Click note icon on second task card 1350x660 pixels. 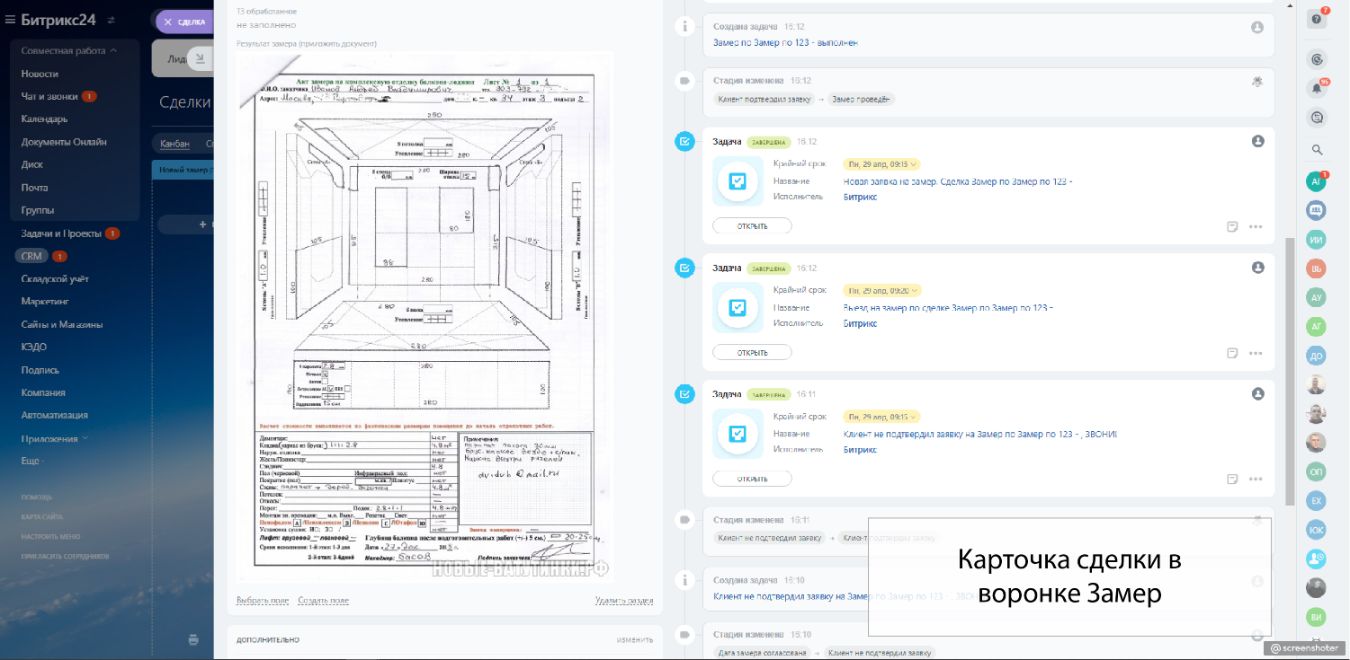click(1233, 353)
